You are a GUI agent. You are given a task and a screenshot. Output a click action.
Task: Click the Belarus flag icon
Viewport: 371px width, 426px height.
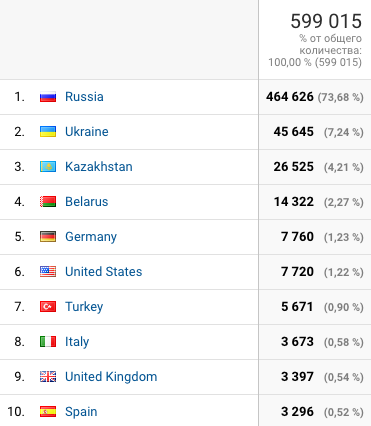tap(48, 202)
